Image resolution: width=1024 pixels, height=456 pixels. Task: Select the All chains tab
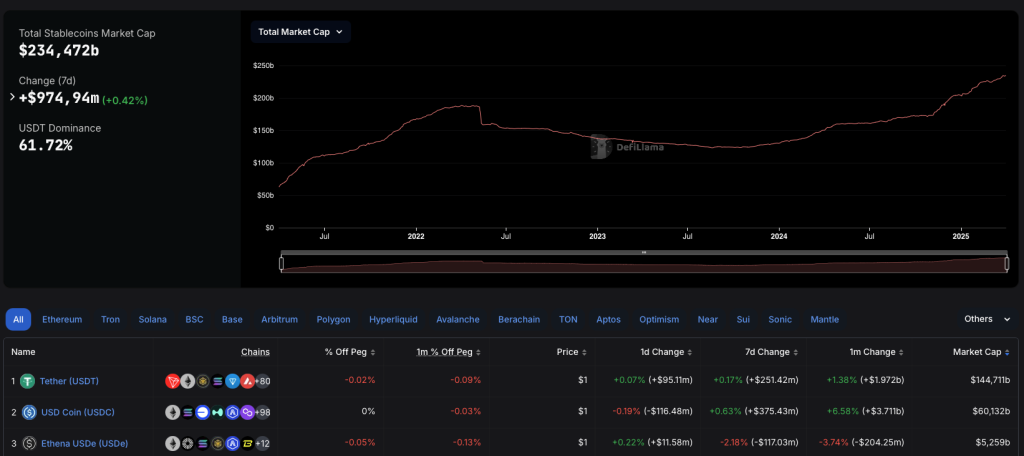[18, 319]
